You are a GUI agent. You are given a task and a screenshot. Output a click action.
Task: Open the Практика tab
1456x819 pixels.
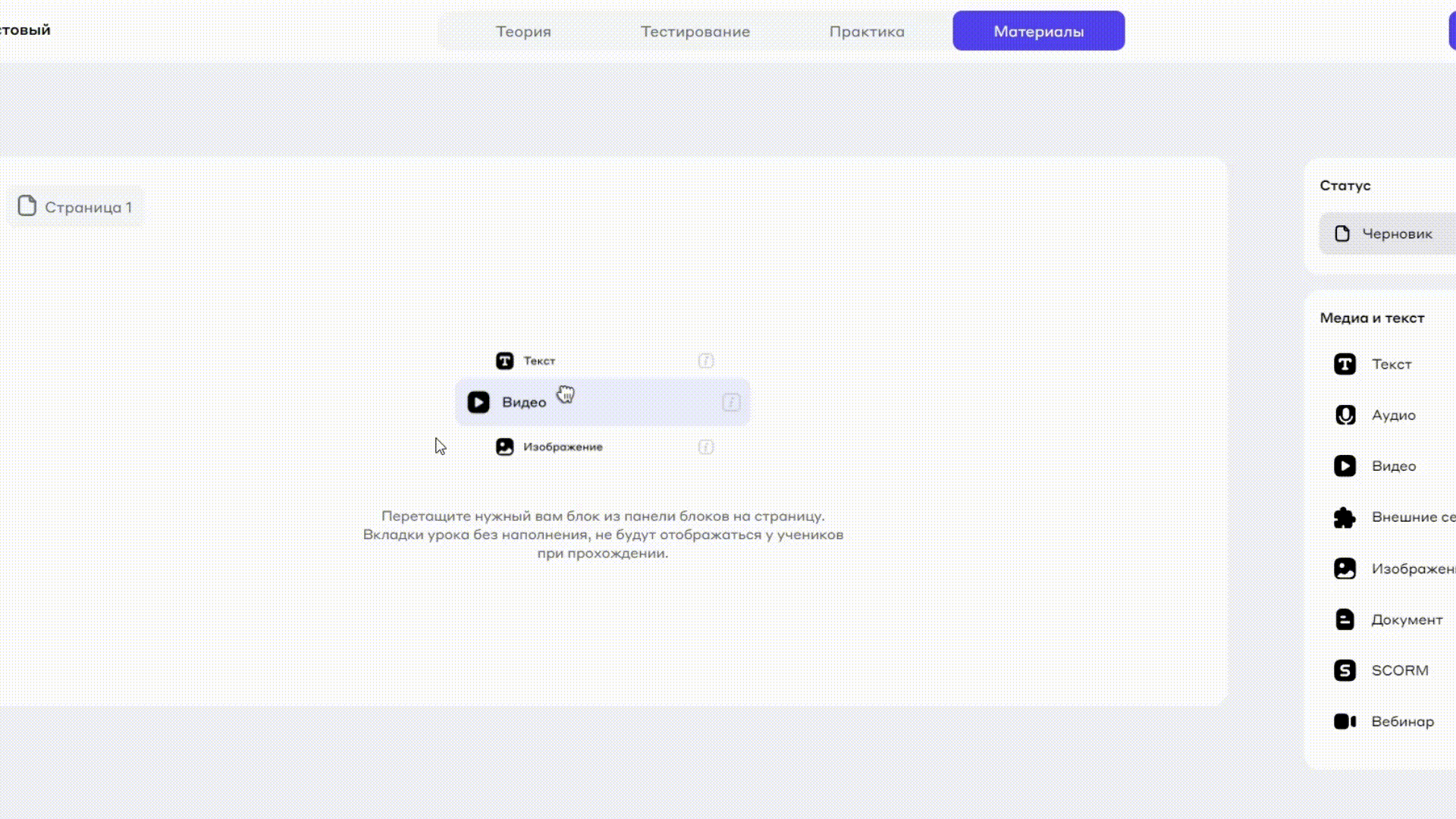click(x=867, y=32)
